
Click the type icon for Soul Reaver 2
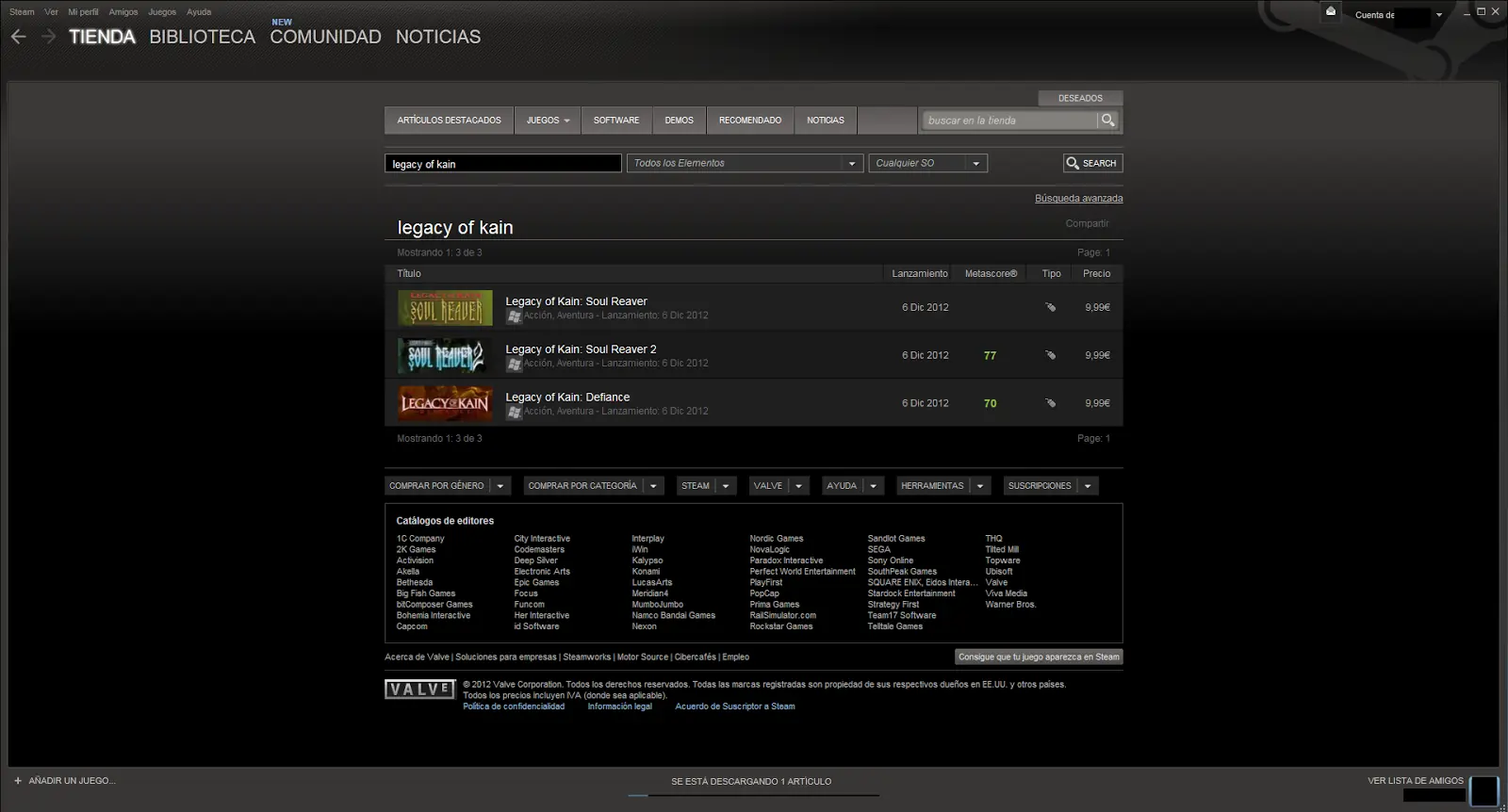point(1051,355)
